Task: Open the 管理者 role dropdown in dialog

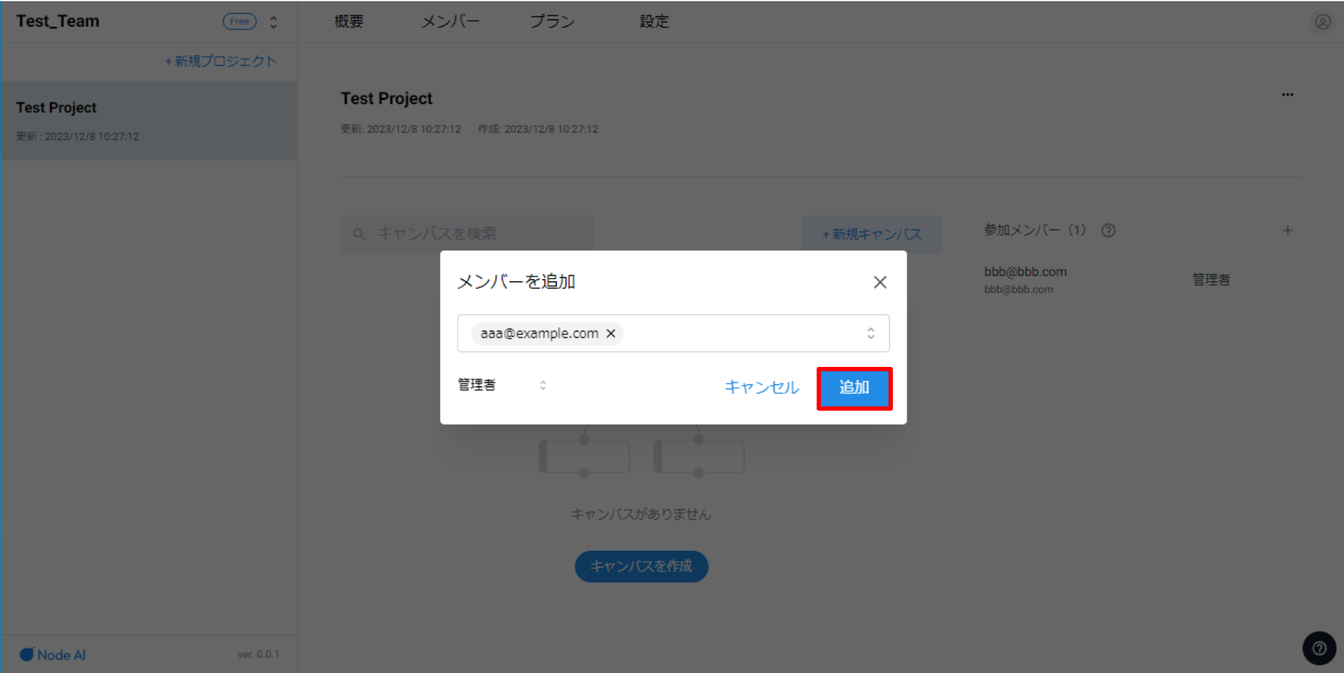Action: [x=502, y=385]
